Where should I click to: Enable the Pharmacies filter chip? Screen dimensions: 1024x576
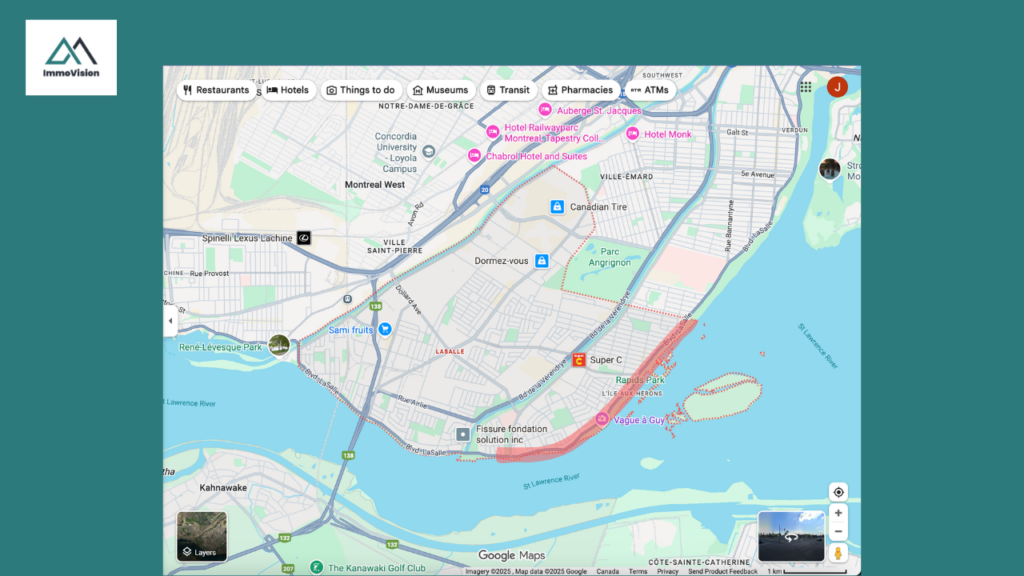point(578,90)
